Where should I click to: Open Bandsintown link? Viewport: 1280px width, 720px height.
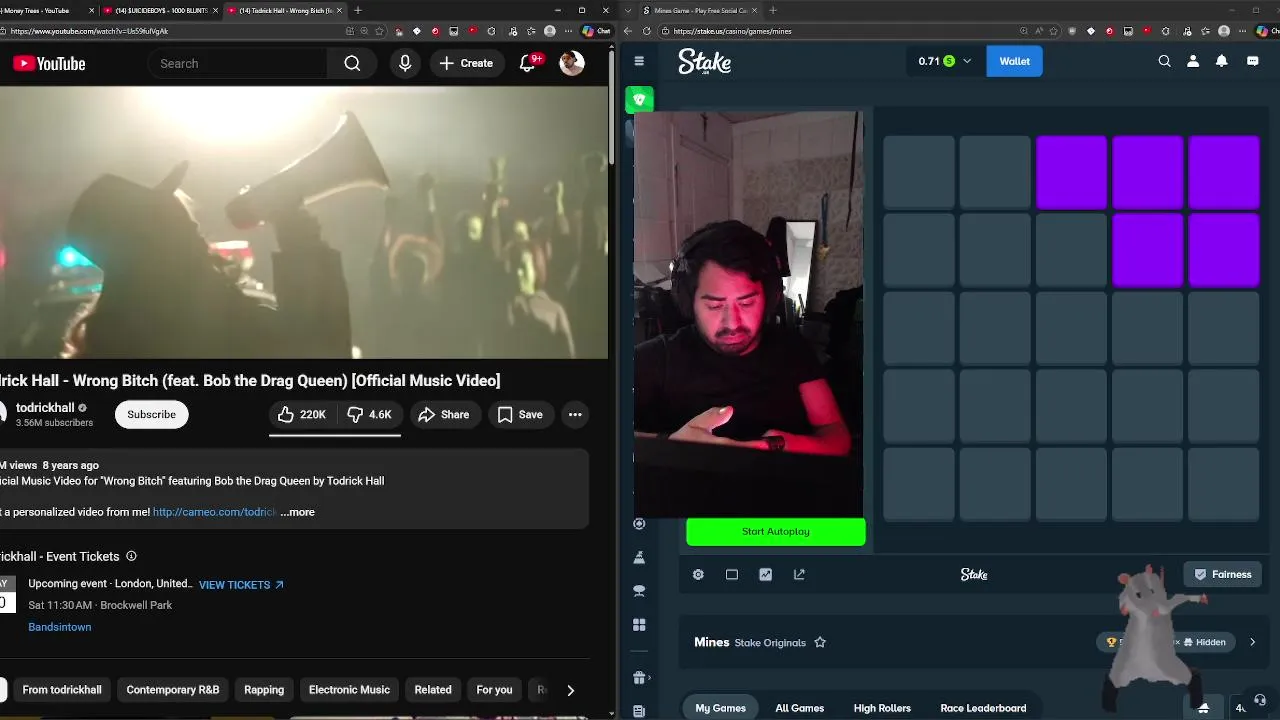coord(60,627)
